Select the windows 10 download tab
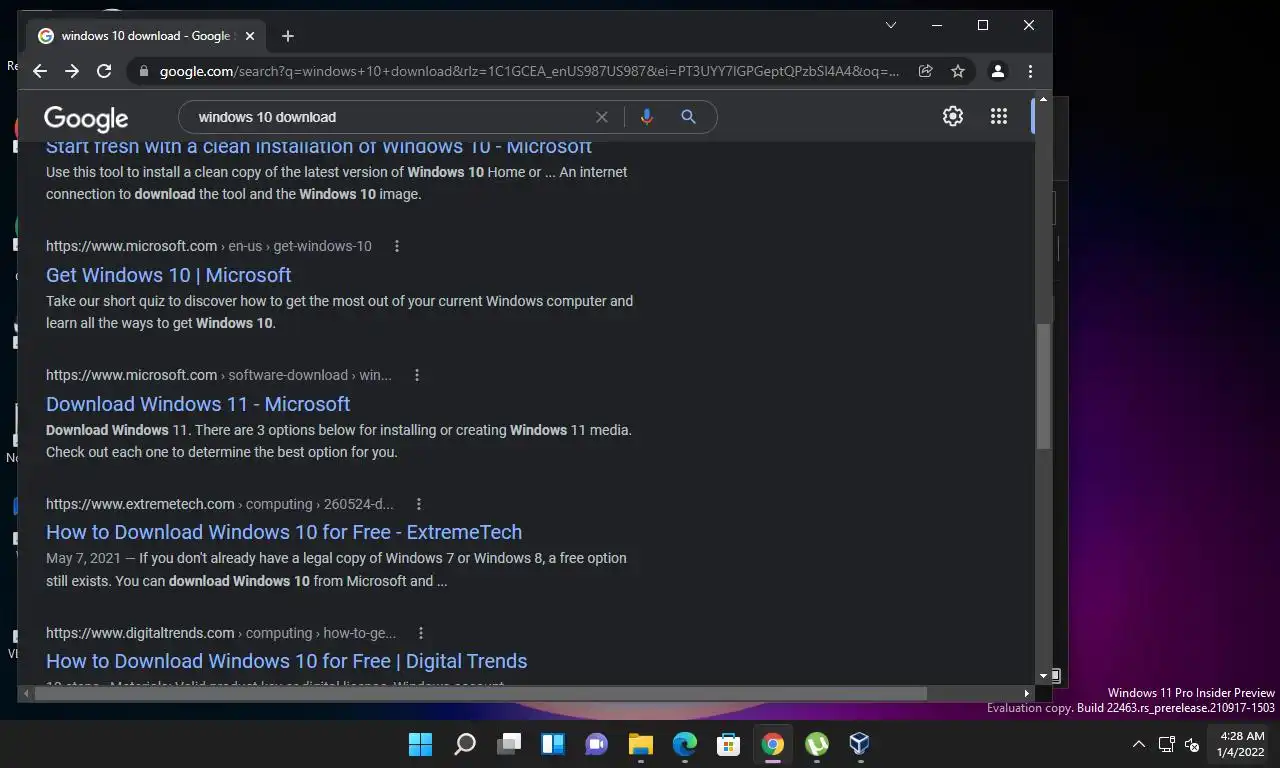 pos(147,36)
